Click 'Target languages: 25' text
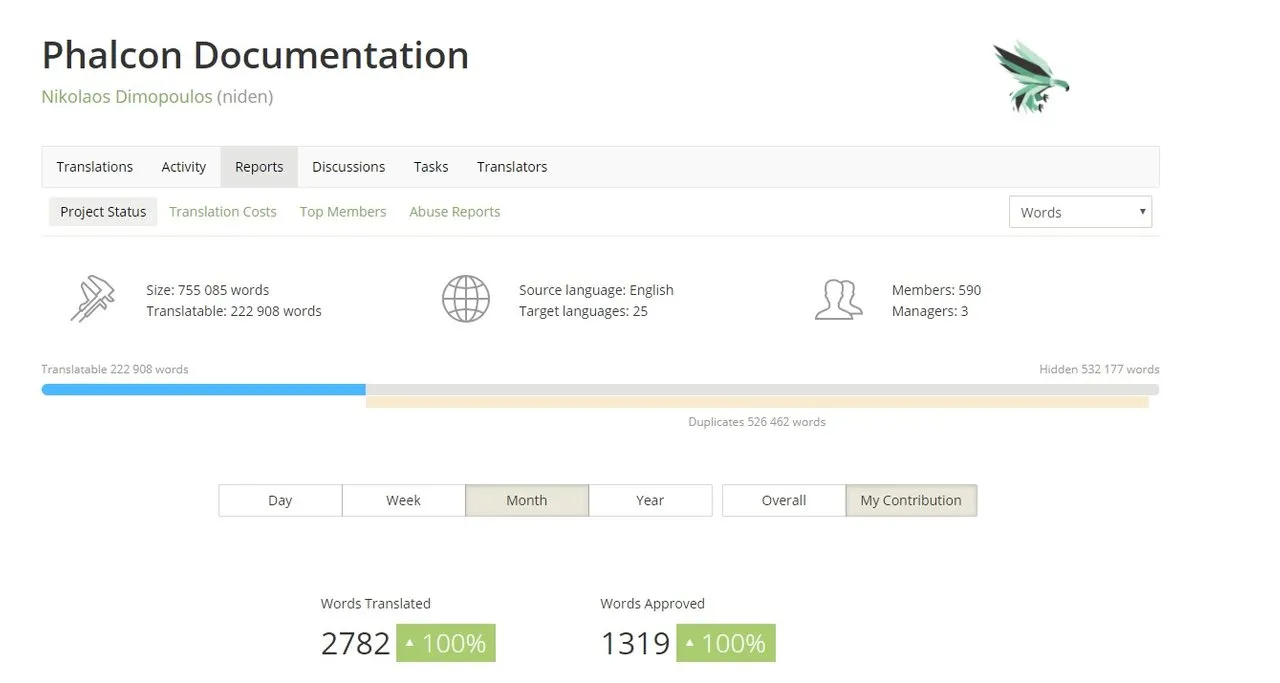 pyautogui.click(x=583, y=311)
